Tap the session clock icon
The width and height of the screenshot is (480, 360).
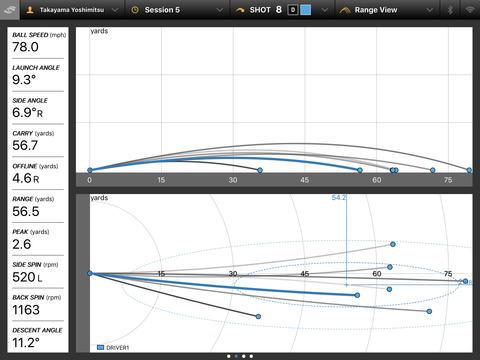135,10
